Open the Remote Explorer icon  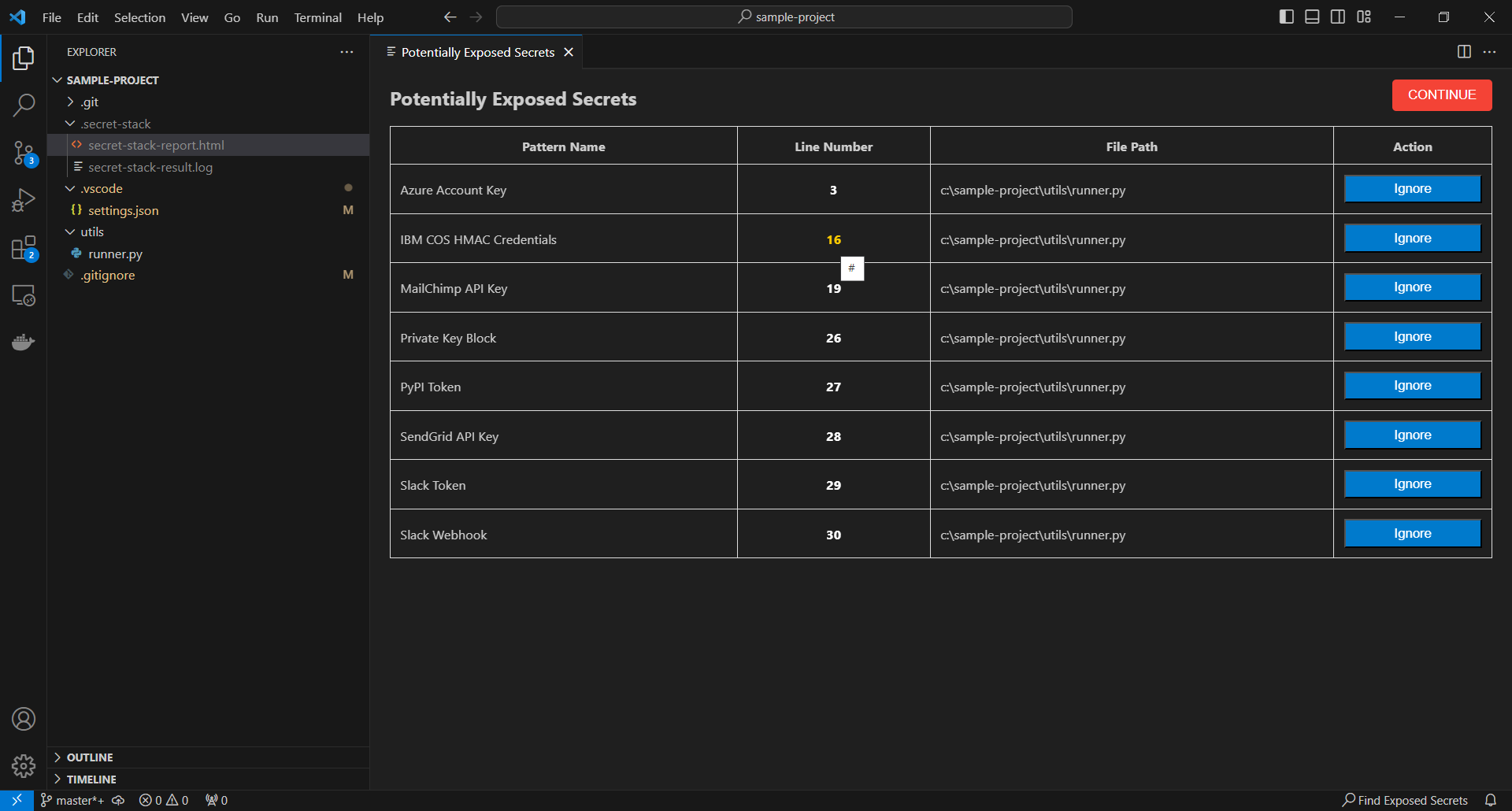[24, 295]
